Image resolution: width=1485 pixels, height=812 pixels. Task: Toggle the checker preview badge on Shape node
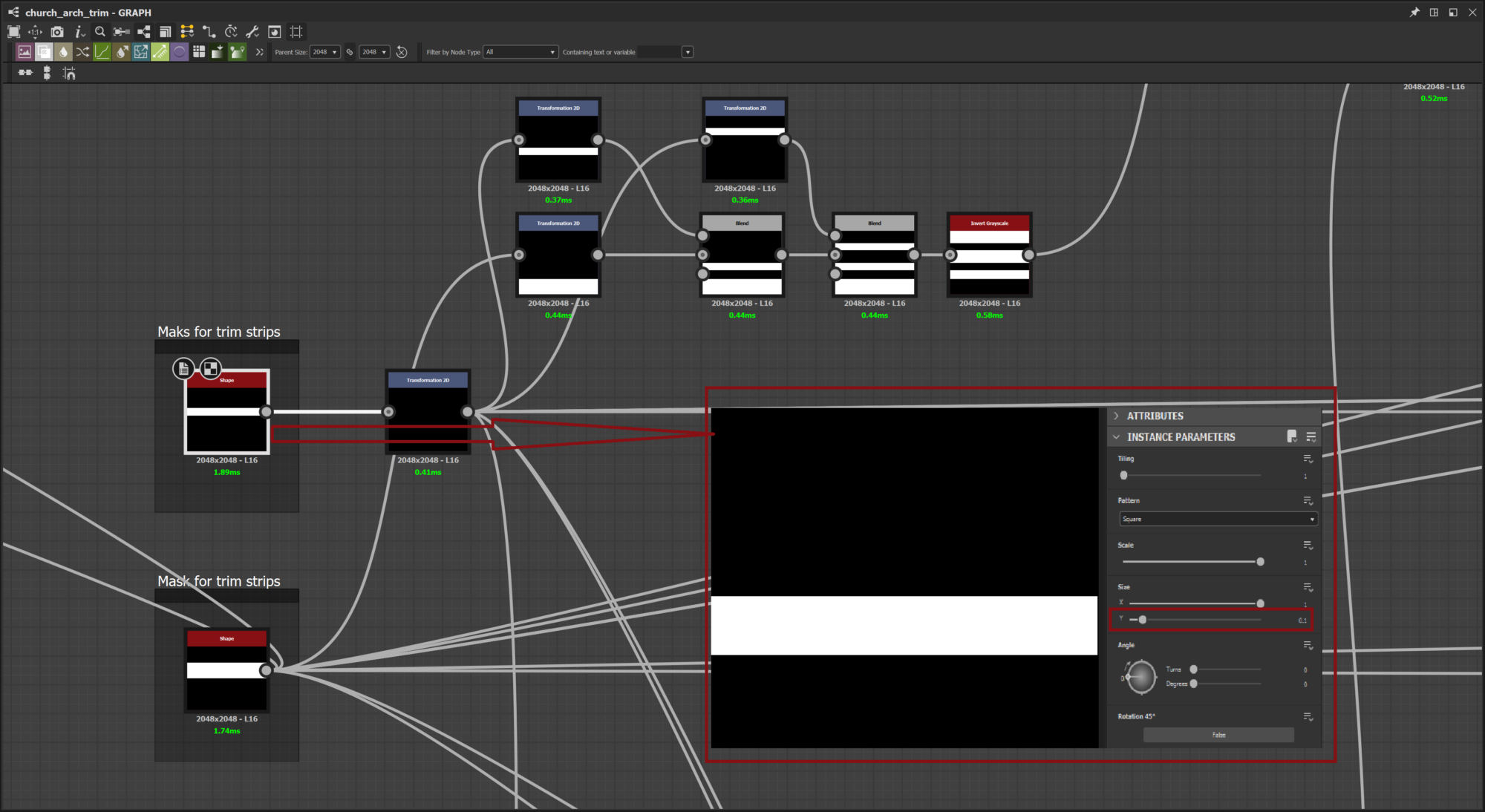pos(211,368)
